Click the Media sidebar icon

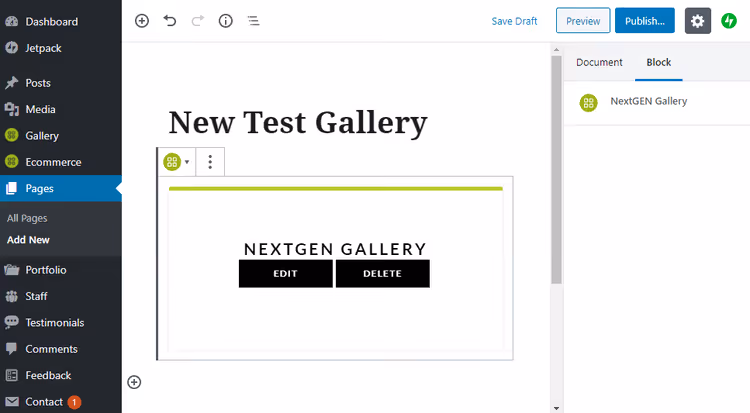[x=11, y=109]
